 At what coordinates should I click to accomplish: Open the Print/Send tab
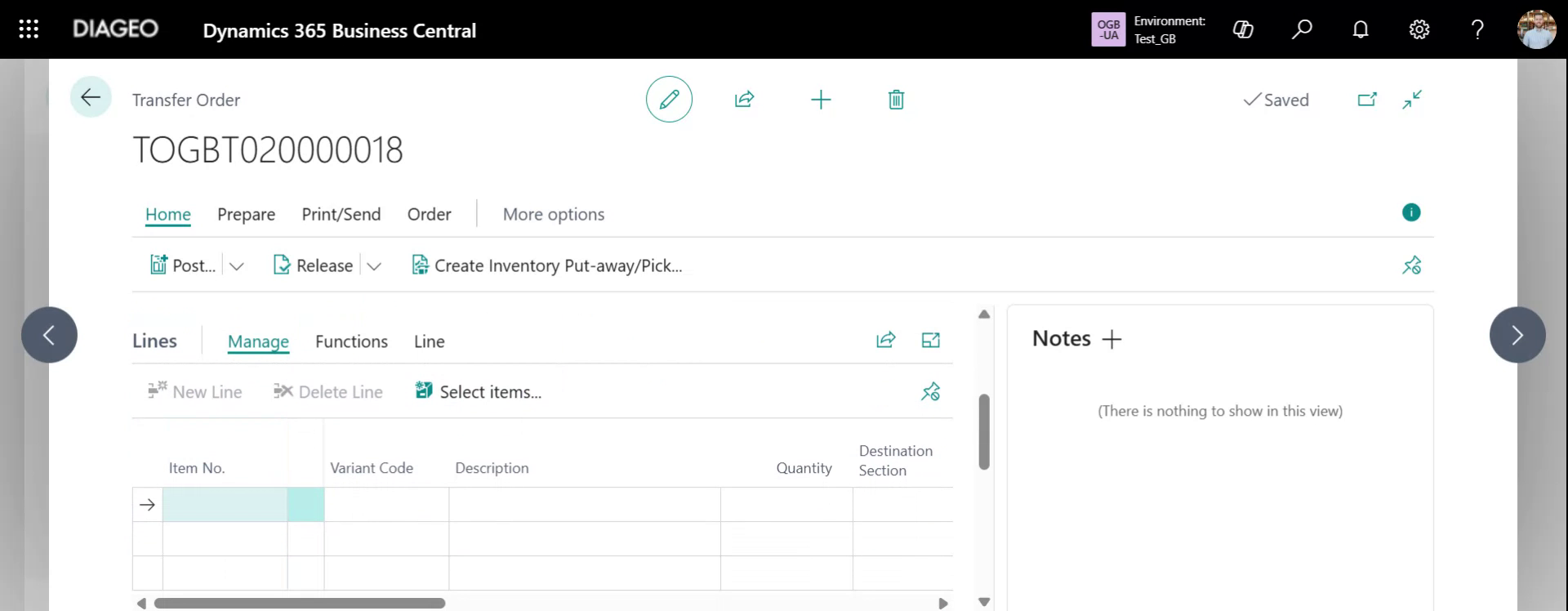coord(341,214)
